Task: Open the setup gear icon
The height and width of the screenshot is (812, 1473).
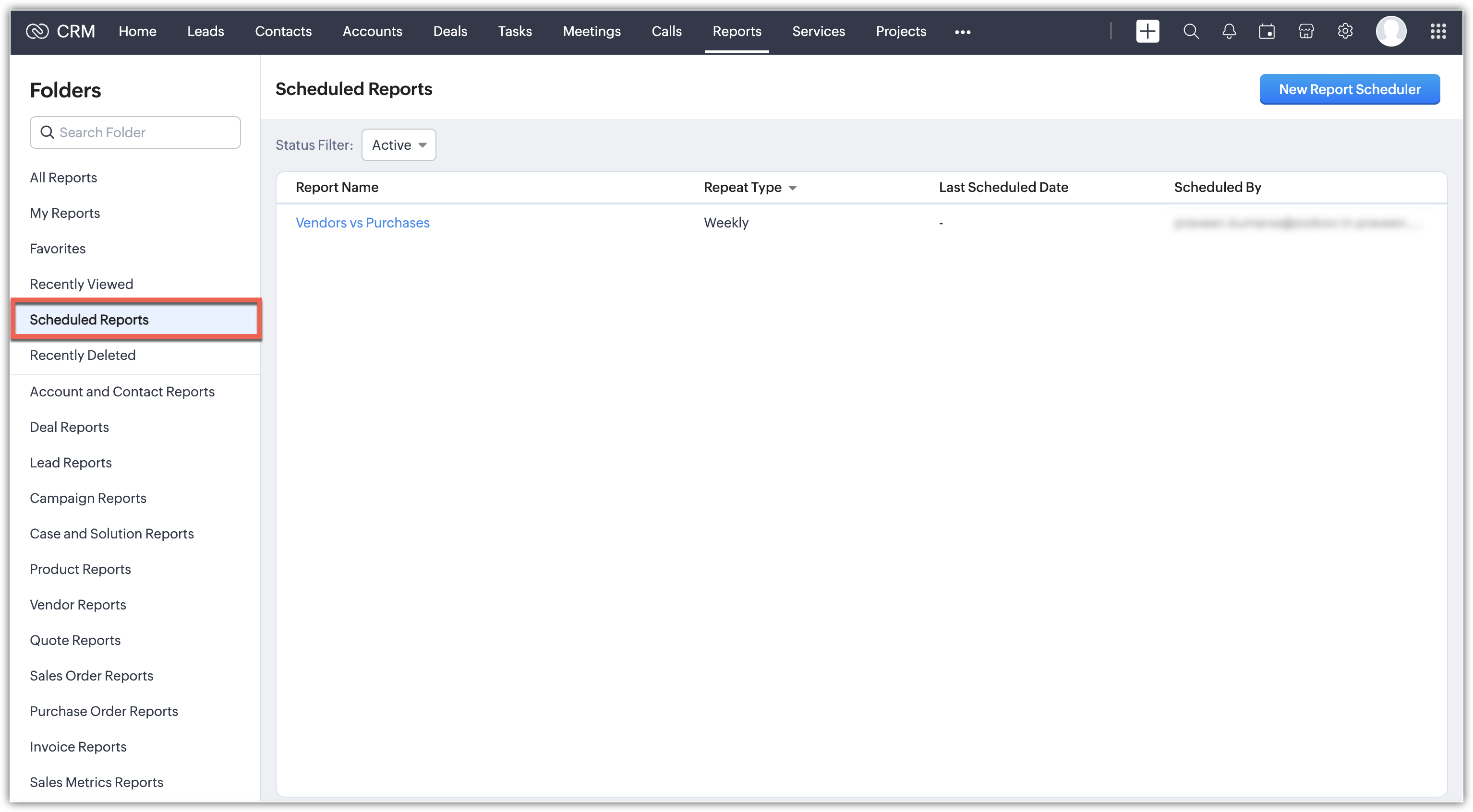Action: coord(1345,31)
